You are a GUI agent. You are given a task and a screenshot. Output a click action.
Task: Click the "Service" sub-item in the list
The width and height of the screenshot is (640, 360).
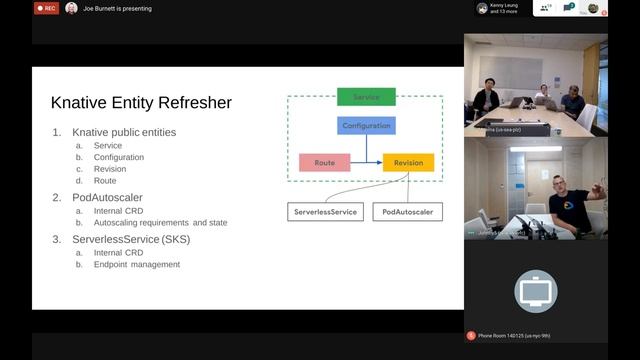pos(108,145)
